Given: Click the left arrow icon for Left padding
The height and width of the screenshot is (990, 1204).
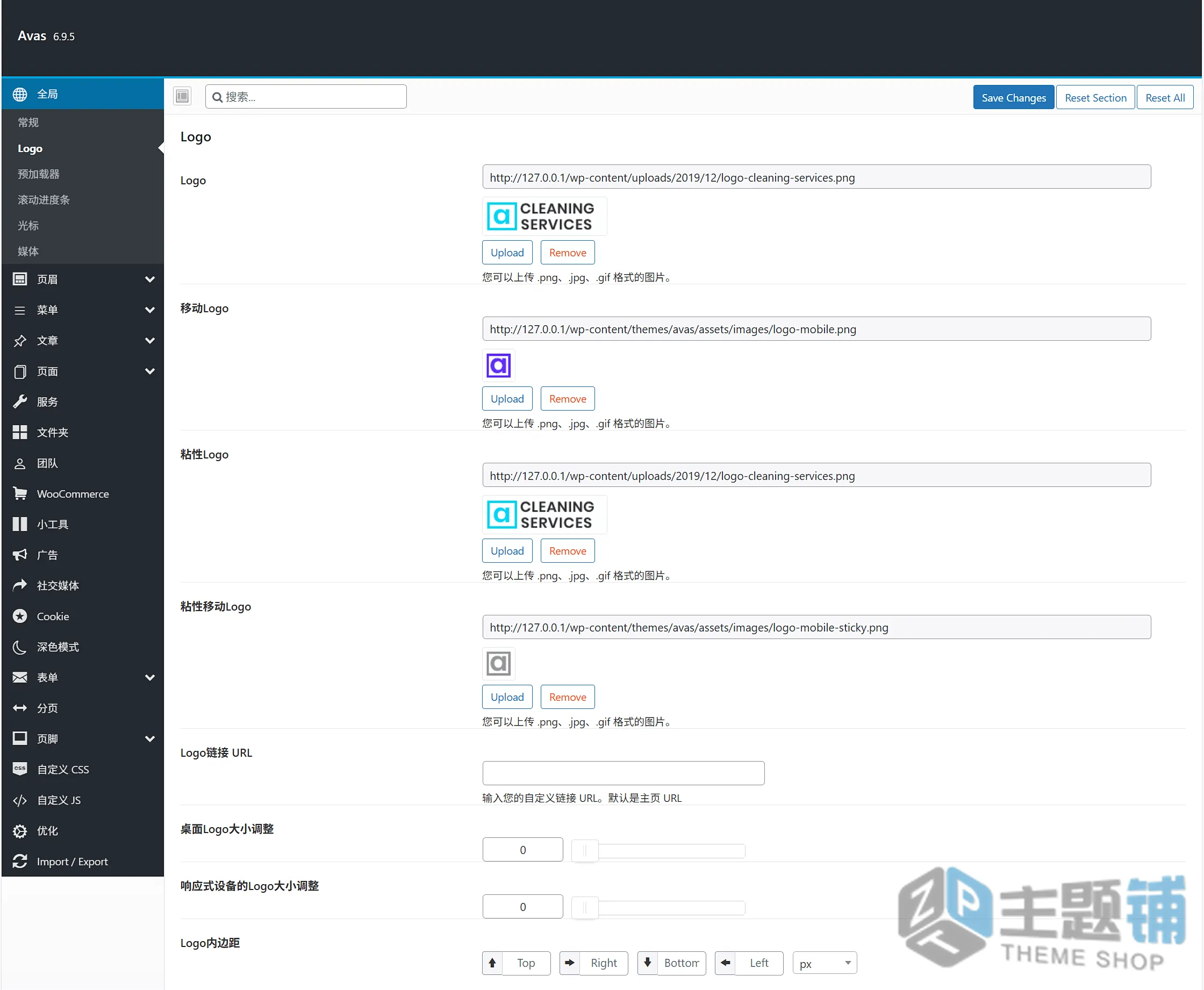Looking at the screenshot, I should pos(725,963).
